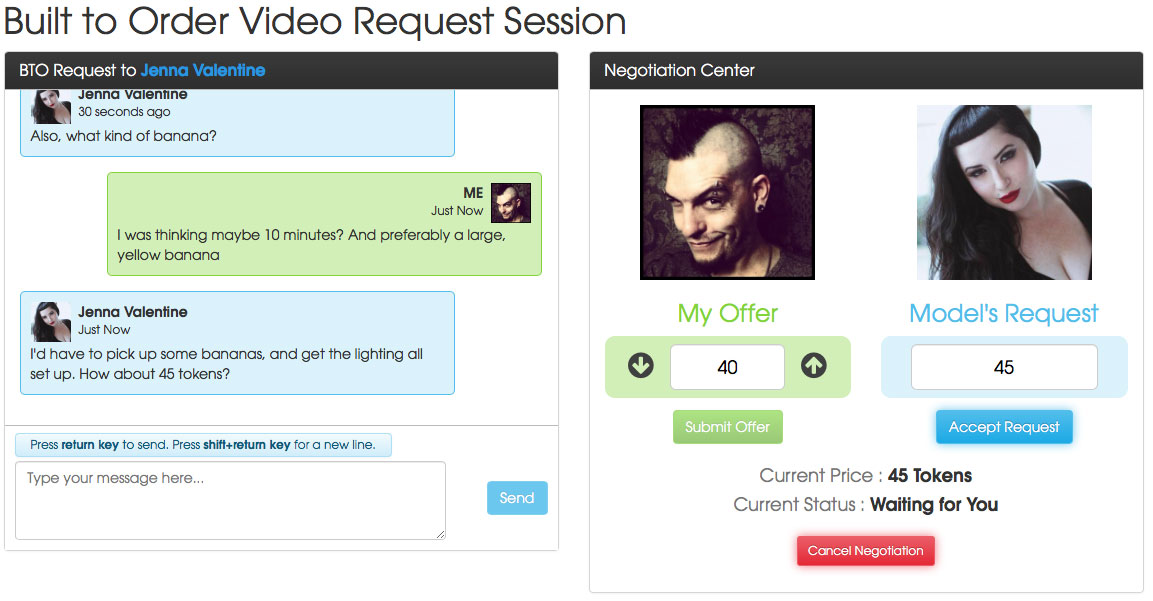Cancel the negotiation
Image resolution: width=1153 pixels, height=601 pixels.
coord(865,550)
